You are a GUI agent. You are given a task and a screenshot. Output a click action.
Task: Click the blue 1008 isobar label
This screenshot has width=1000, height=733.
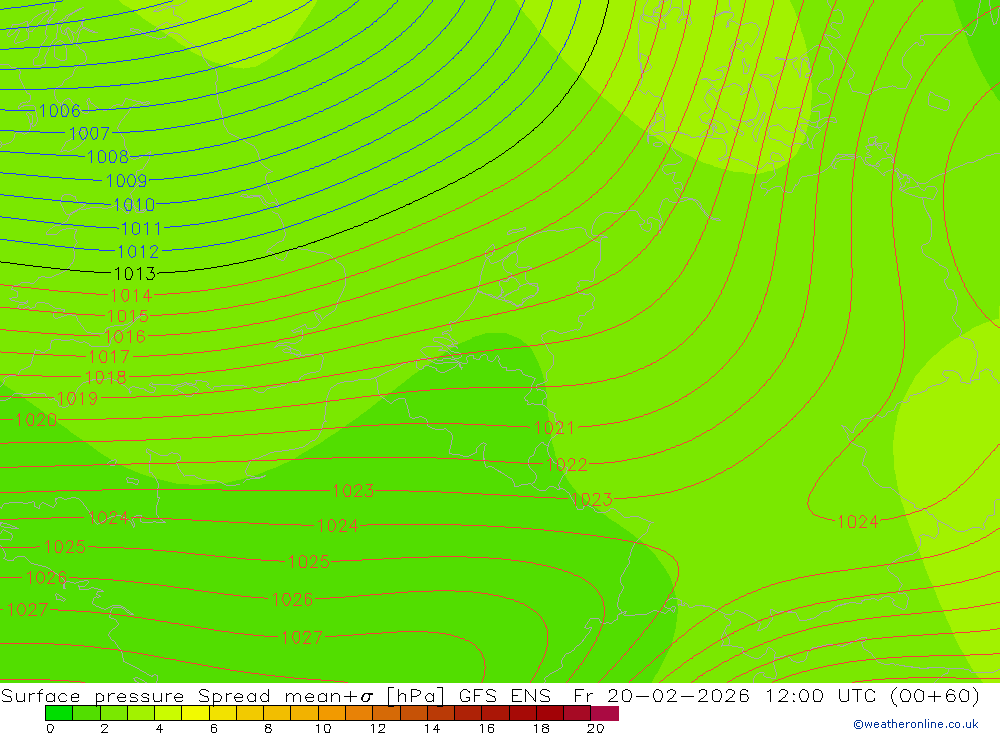point(108,156)
